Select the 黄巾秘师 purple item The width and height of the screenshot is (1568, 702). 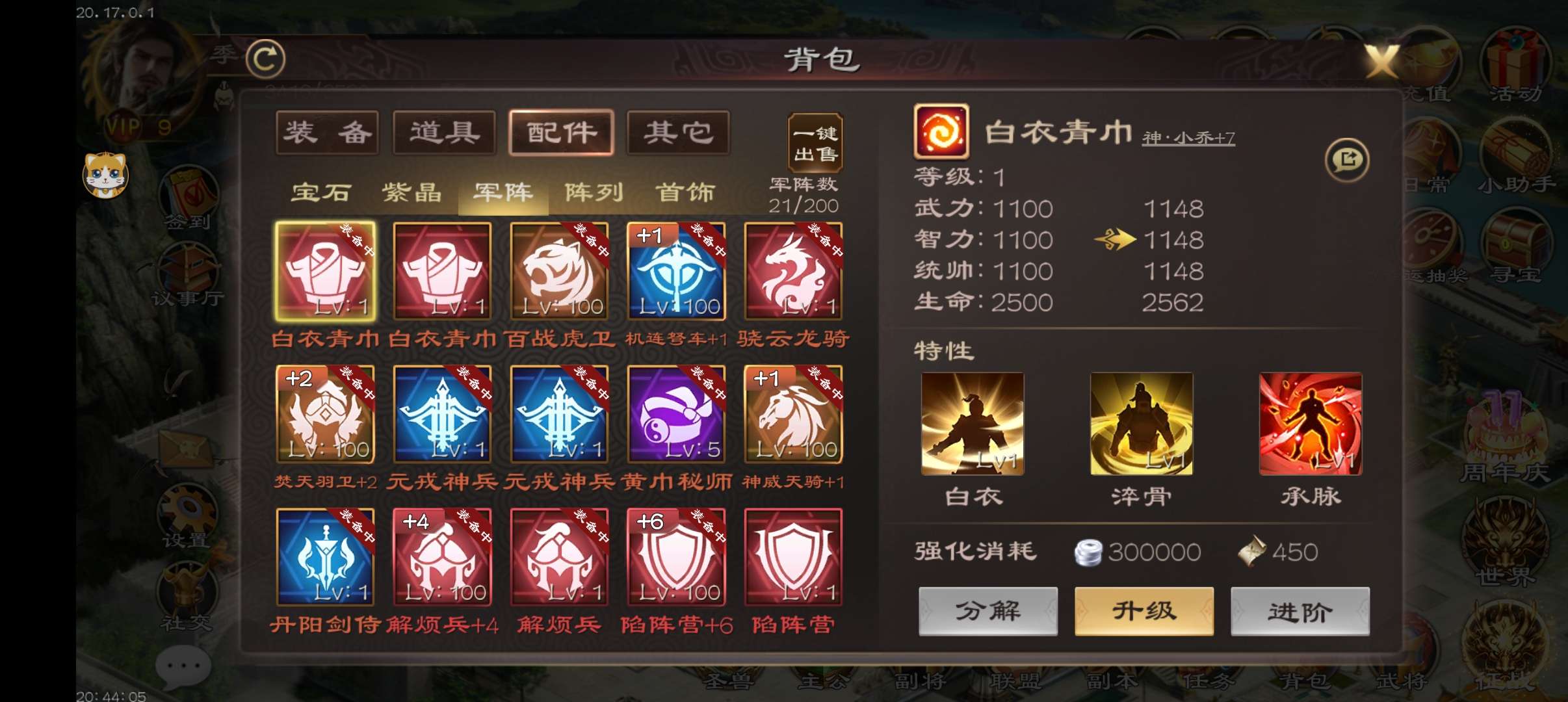pyautogui.click(x=676, y=414)
